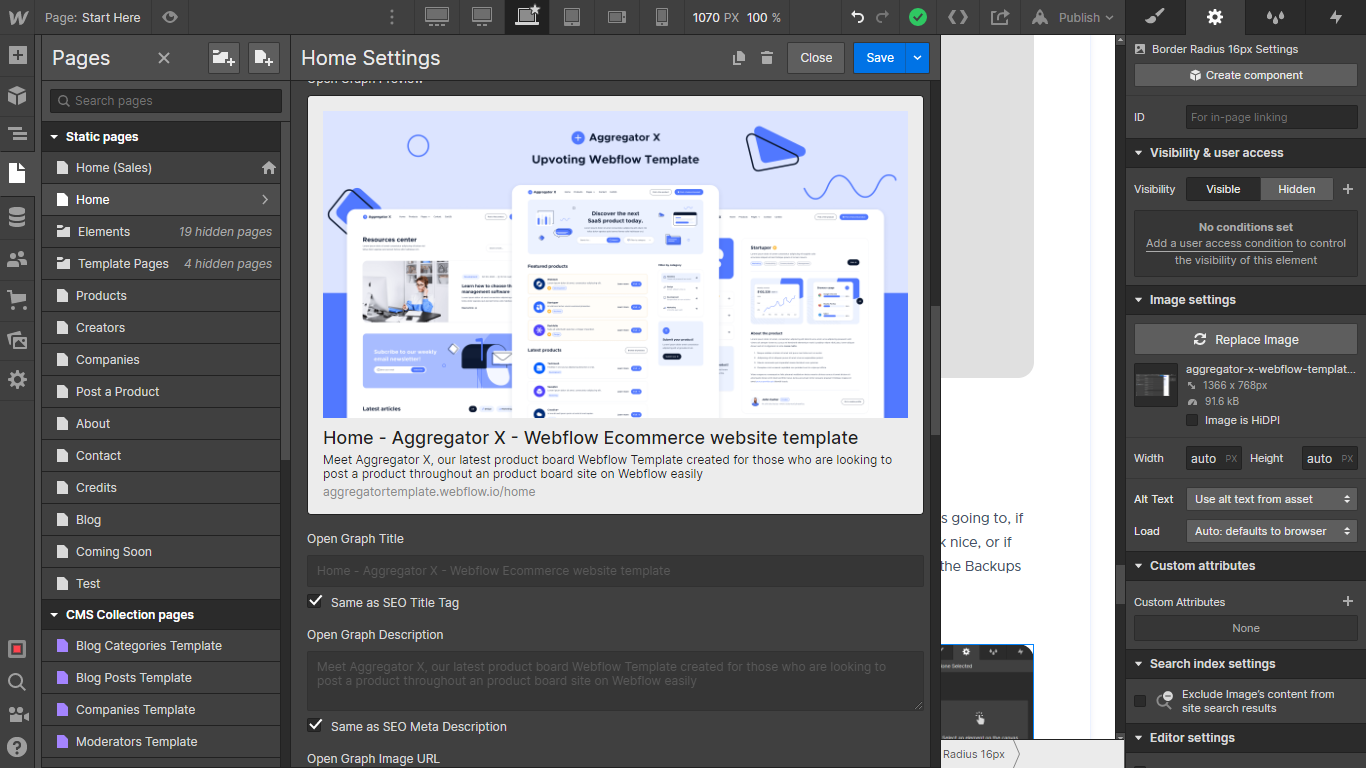Click the ID in-page linking field
The image size is (1366, 768).
[x=1272, y=117]
